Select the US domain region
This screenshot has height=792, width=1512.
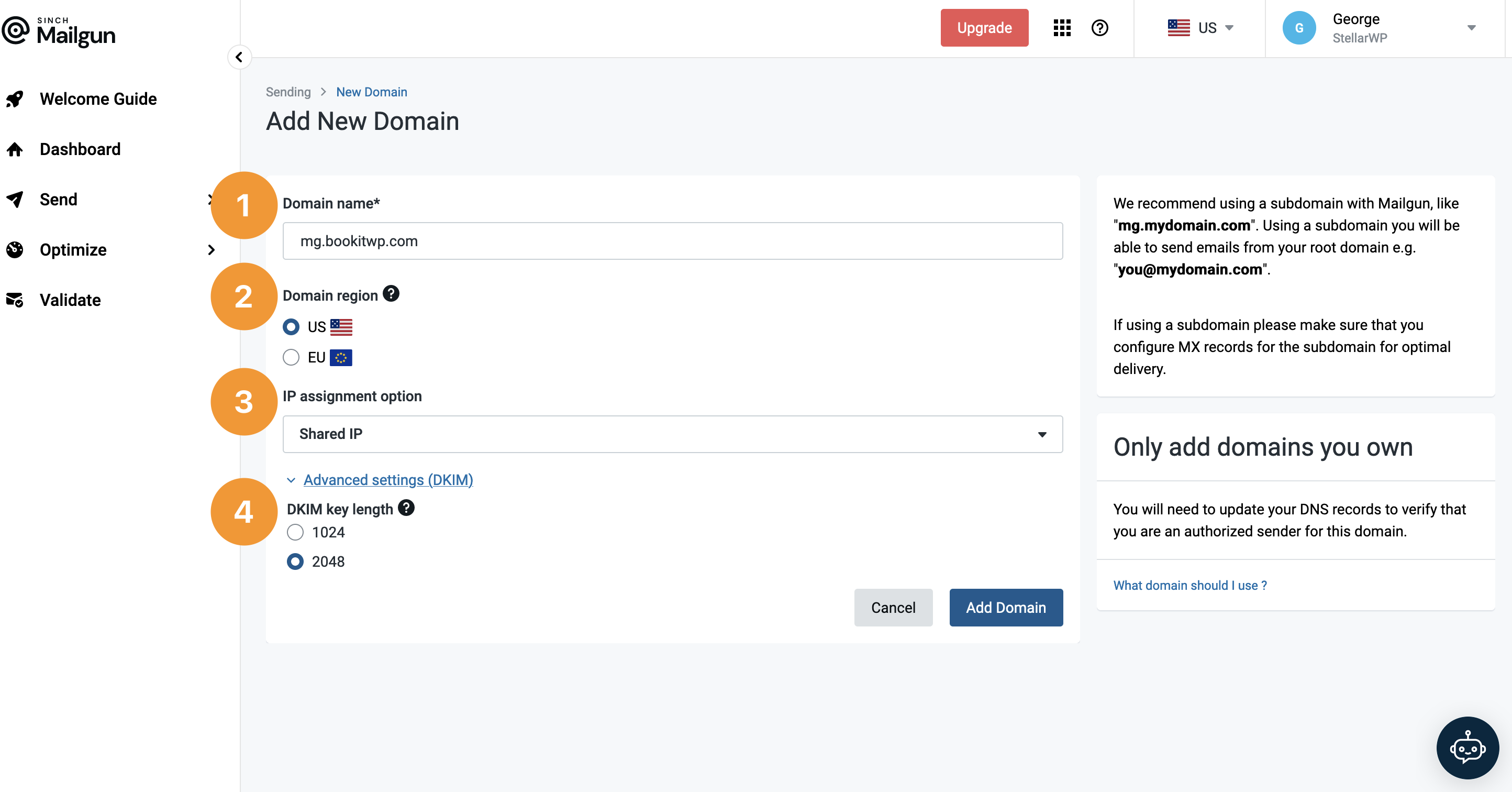[x=291, y=327]
